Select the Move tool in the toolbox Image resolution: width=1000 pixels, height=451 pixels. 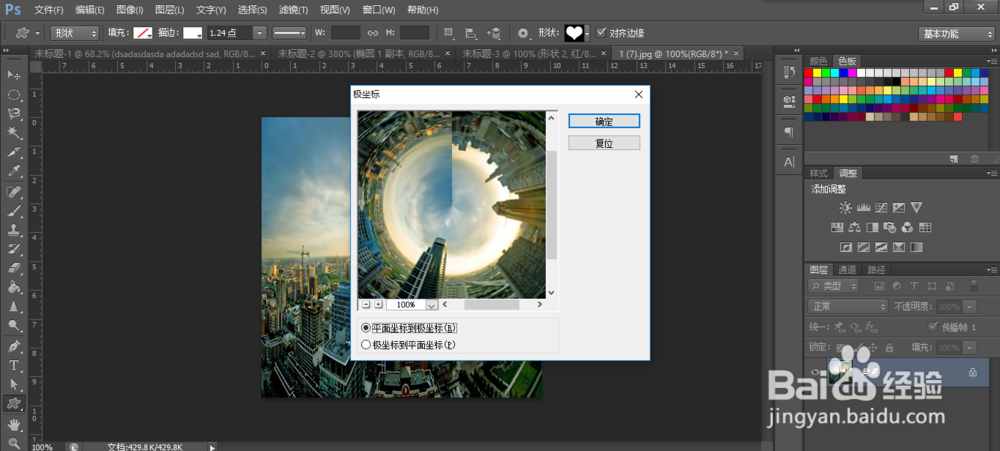(x=13, y=75)
